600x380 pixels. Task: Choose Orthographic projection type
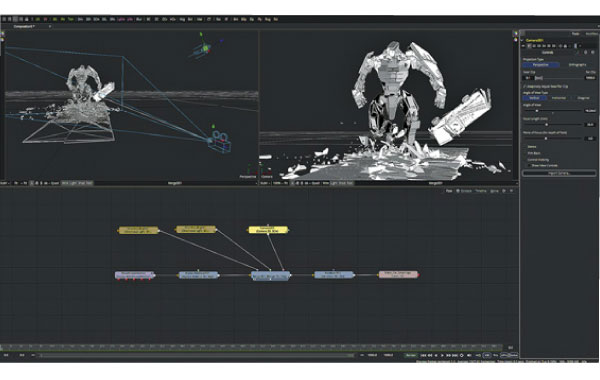[577, 65]
